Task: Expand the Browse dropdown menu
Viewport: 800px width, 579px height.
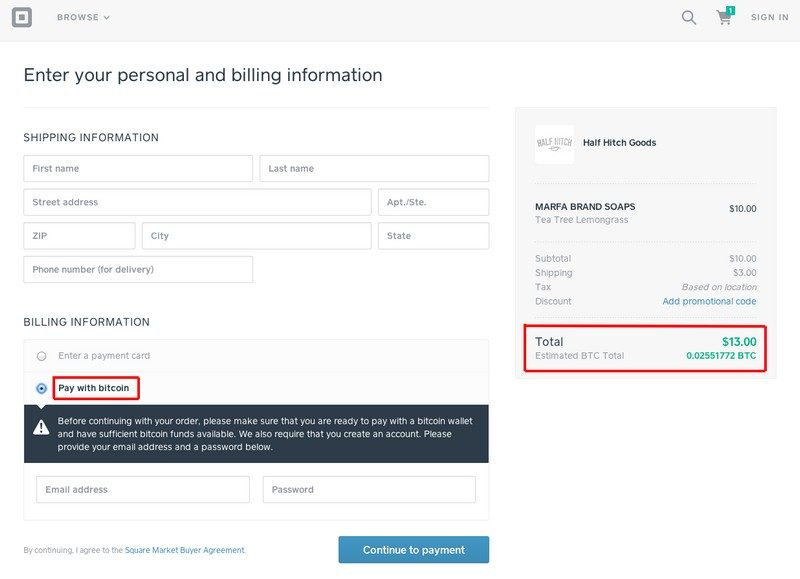Action: (83, 17)
